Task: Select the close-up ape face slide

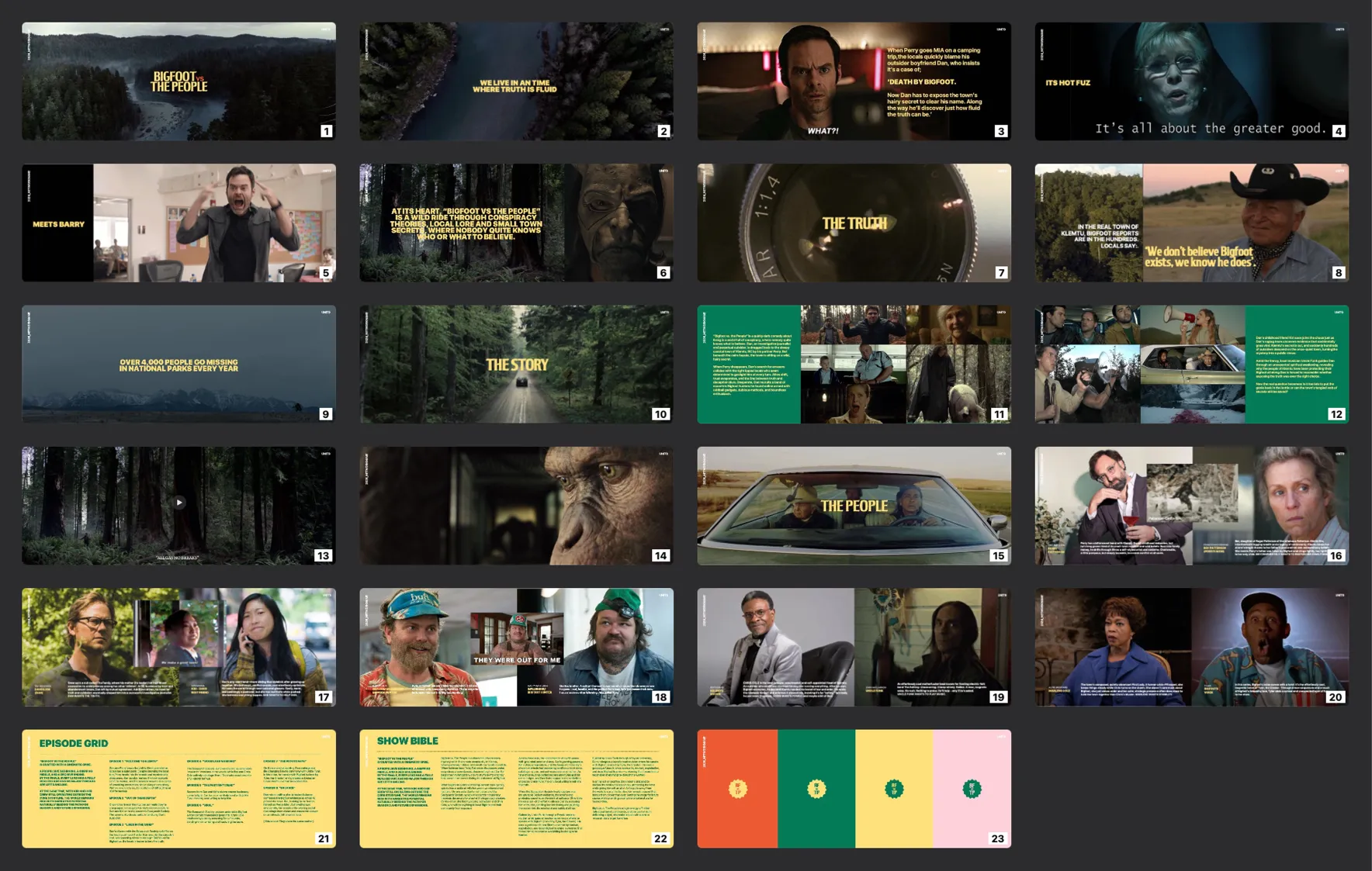Action: (x=516, y=506)
